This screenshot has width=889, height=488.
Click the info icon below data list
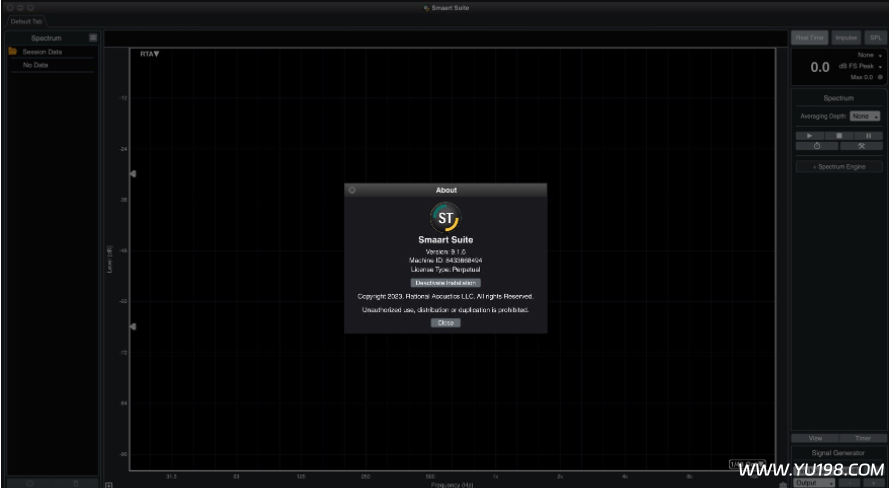(29, 483)
